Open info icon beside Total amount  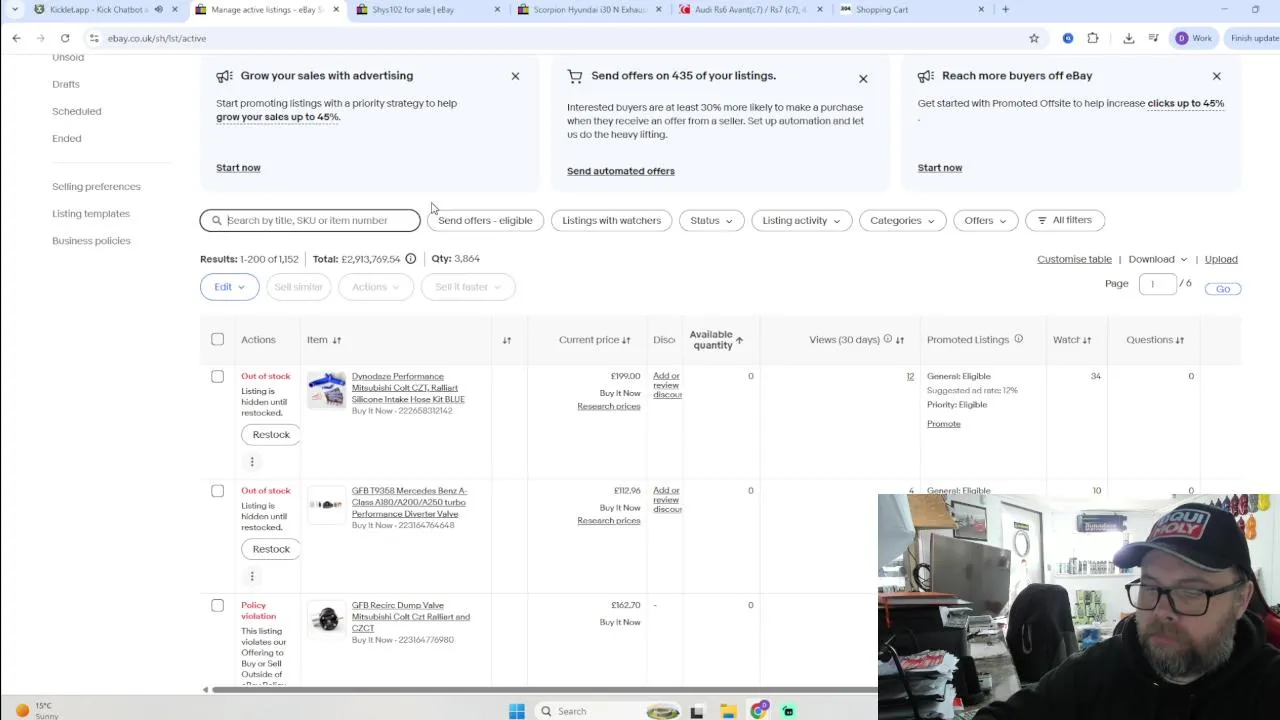coord(410,259)
